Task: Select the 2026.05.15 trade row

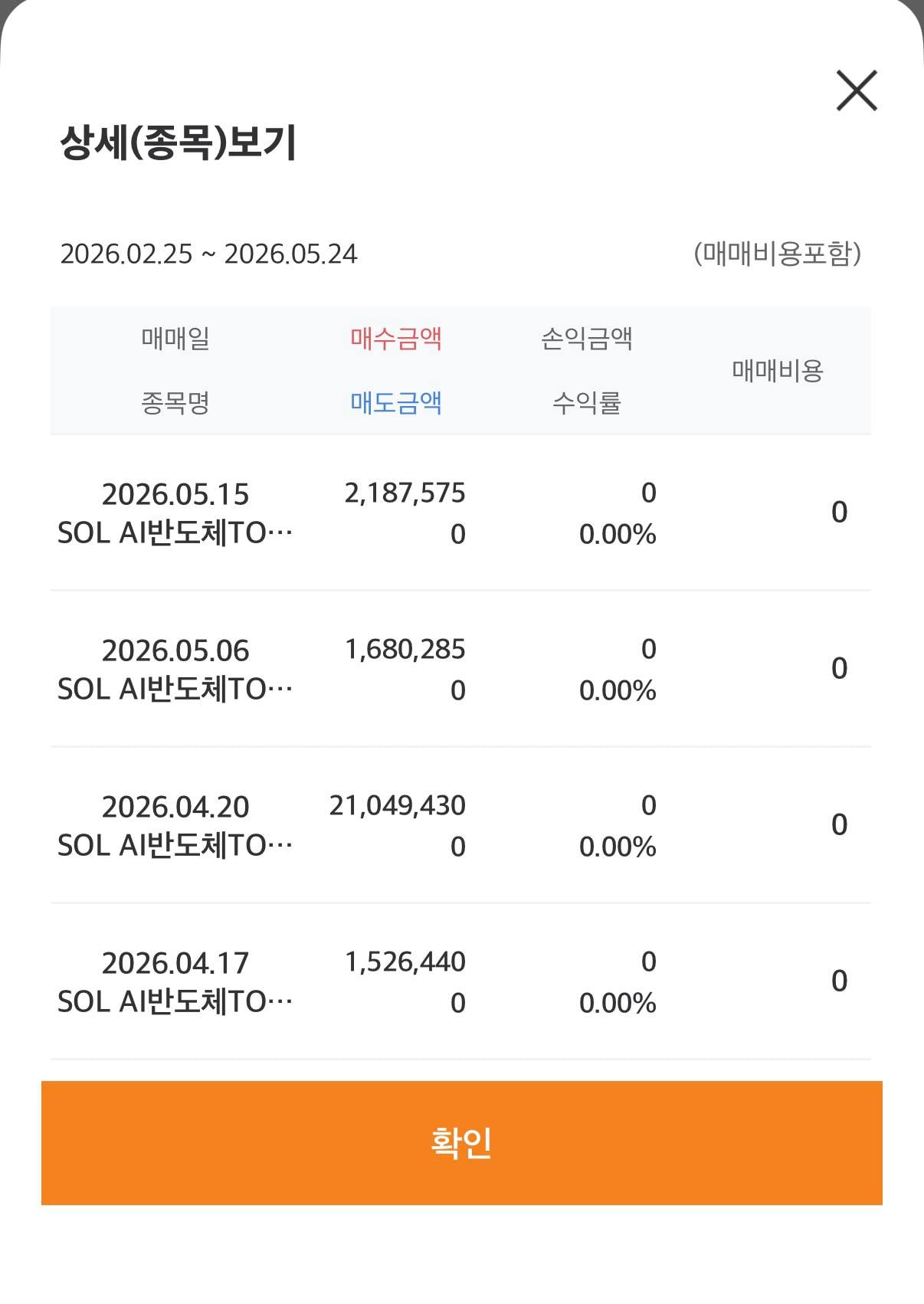Action: coord(460,513)
